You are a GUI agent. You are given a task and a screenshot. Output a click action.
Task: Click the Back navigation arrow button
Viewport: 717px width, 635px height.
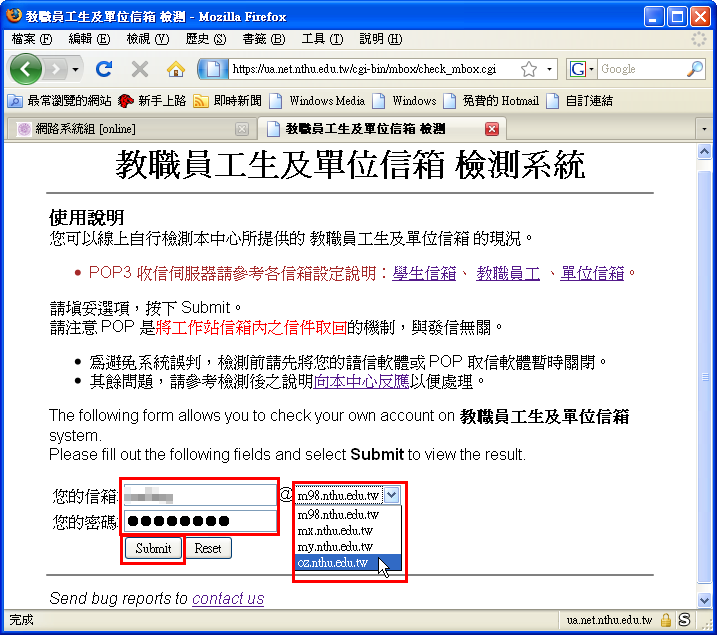point(27,69)
